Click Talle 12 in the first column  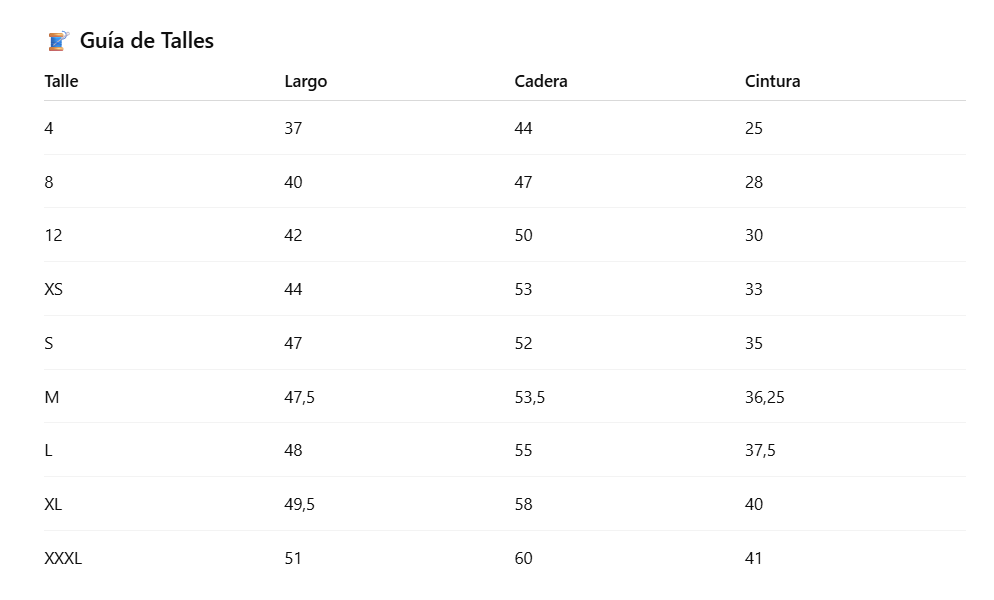(53, 235)
